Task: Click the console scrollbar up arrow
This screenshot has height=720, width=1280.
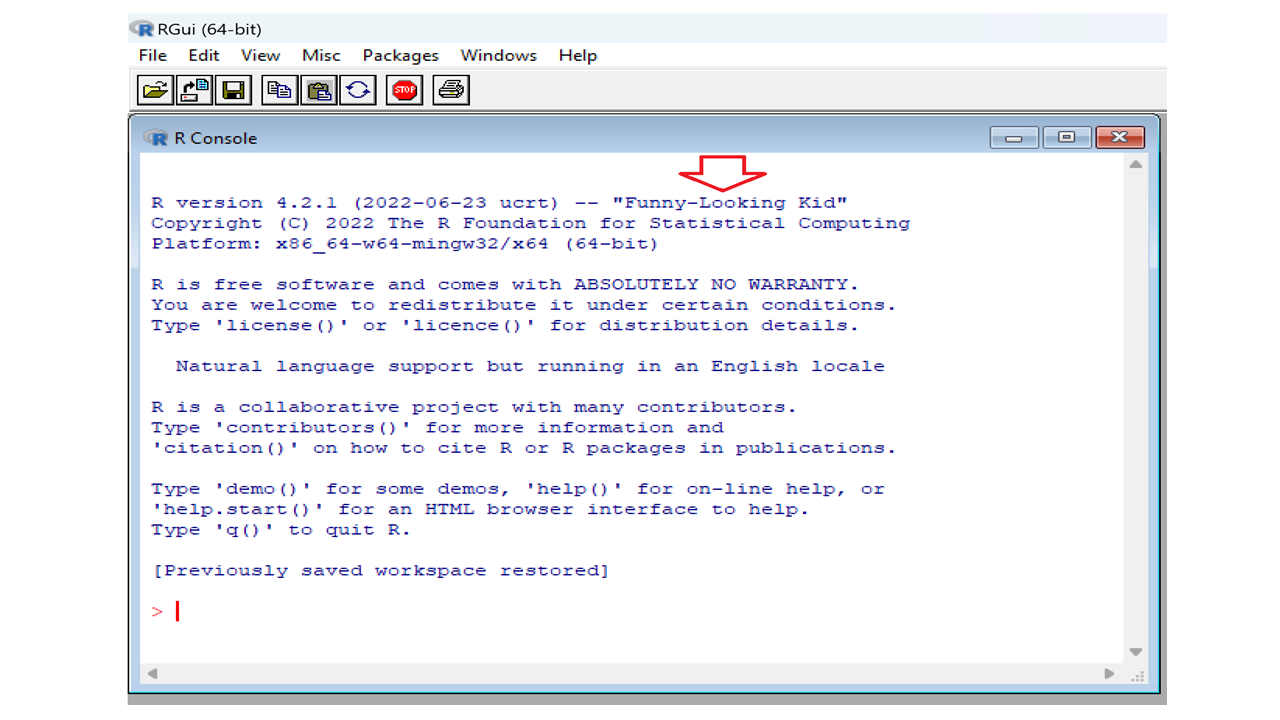Action: [1136, 164]
